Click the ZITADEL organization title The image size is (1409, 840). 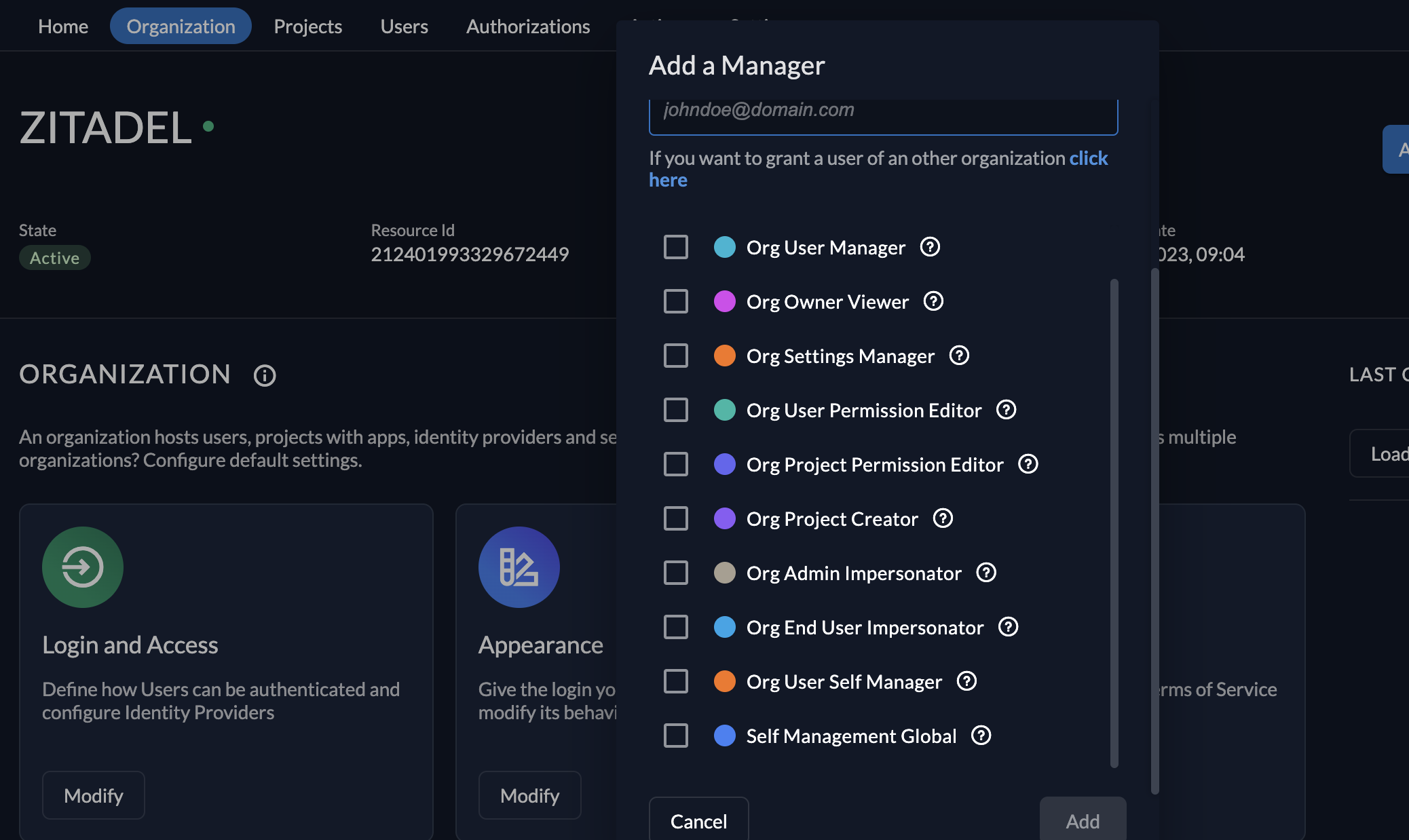pos(105,128)
